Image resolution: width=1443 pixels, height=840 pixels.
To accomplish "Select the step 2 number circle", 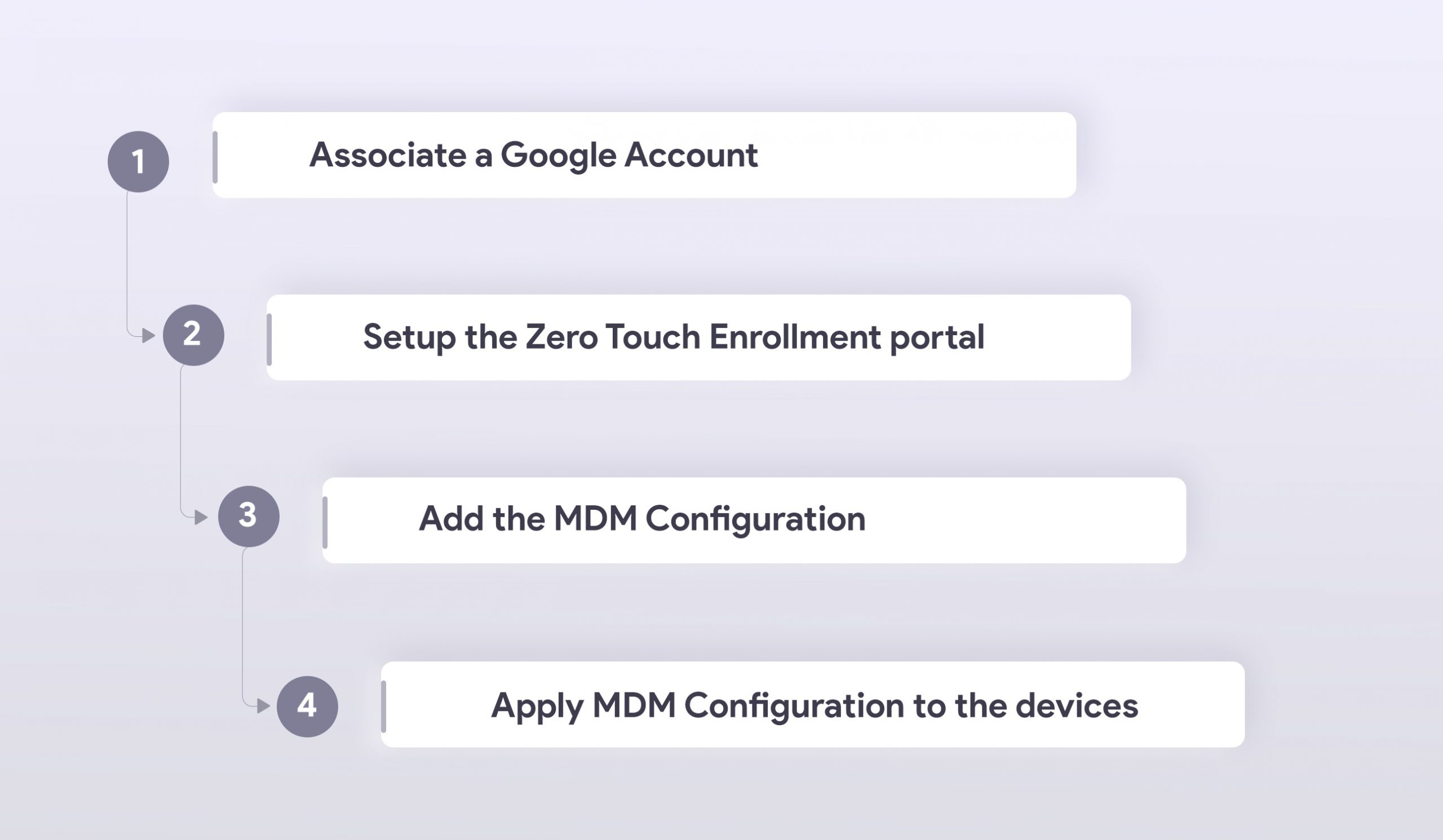I will click(x=193, y=335).
